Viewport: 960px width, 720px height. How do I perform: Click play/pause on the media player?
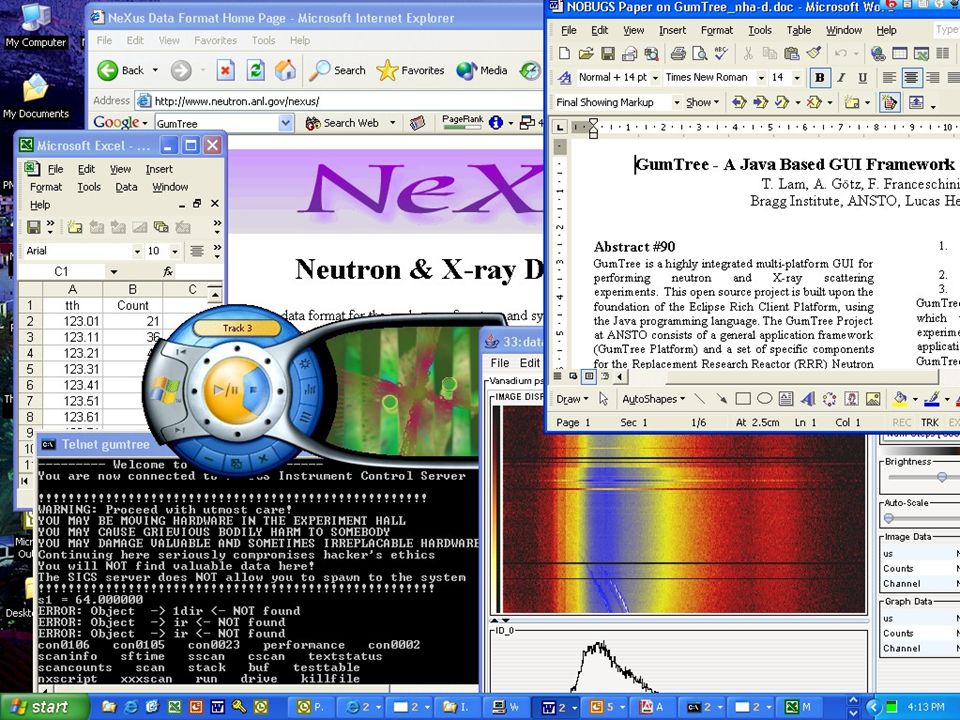click(x=225, y=389)
